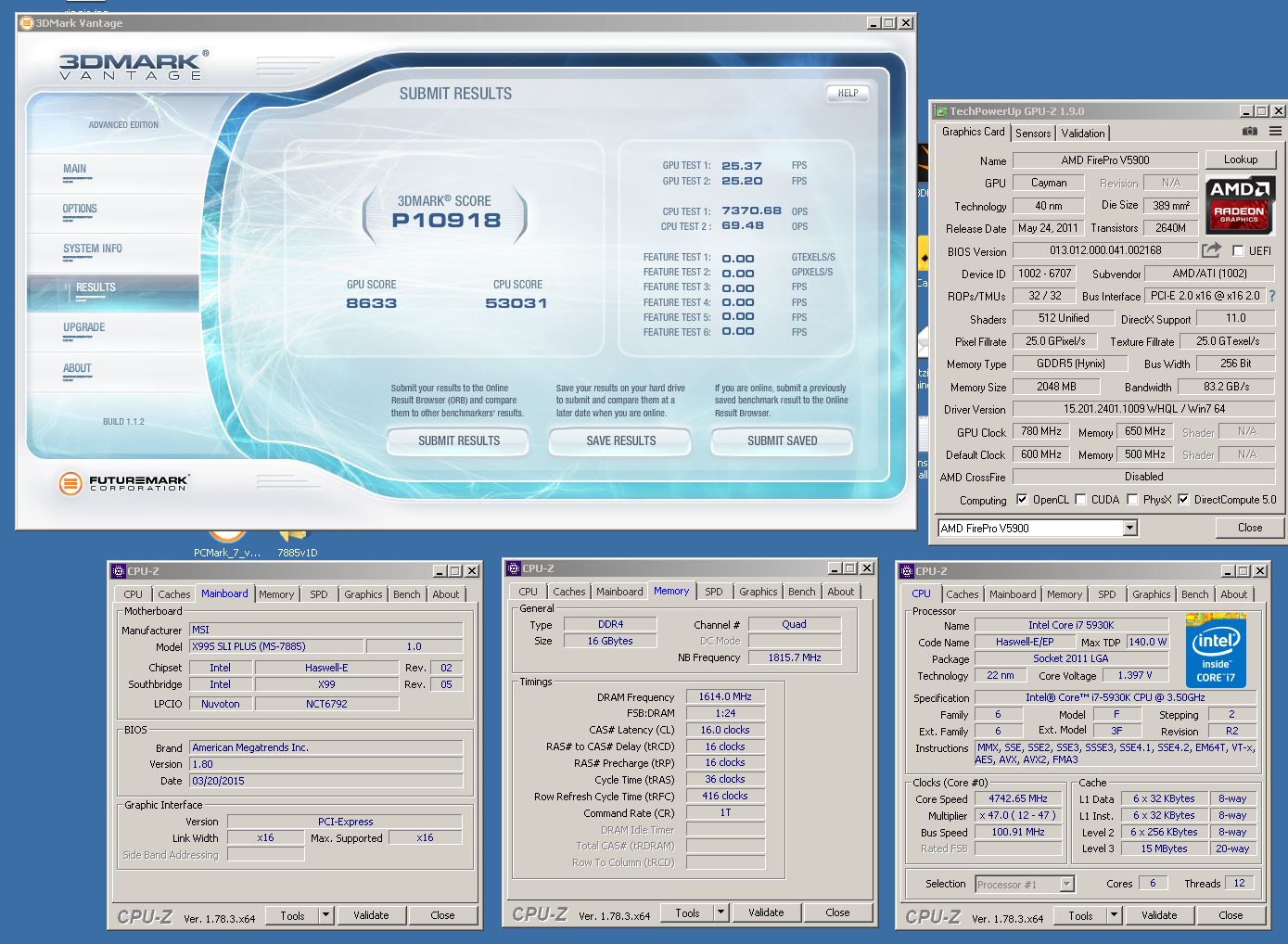Click the X99S SLI PLUS model field
Screen dimensions: 1288x944
[276, 646]
